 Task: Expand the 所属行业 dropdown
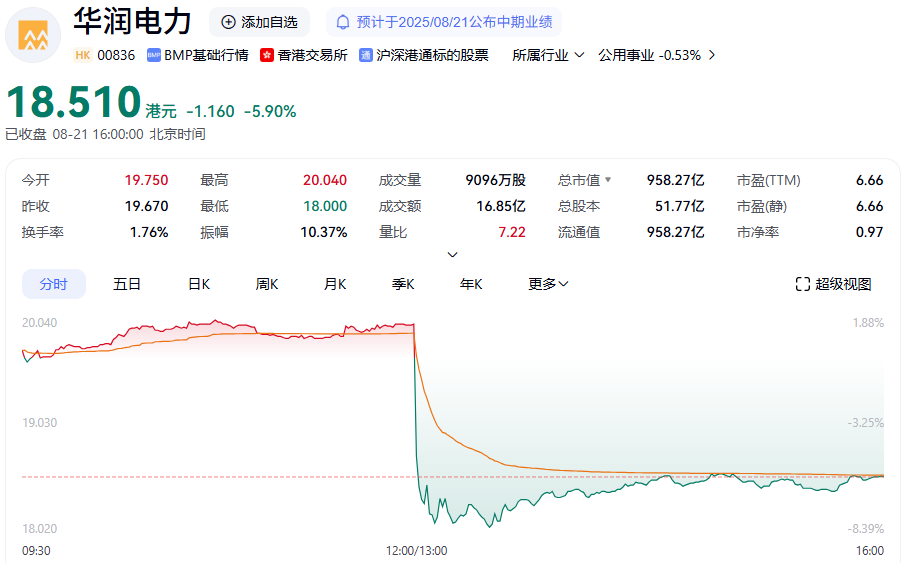(x=548, y=55)
